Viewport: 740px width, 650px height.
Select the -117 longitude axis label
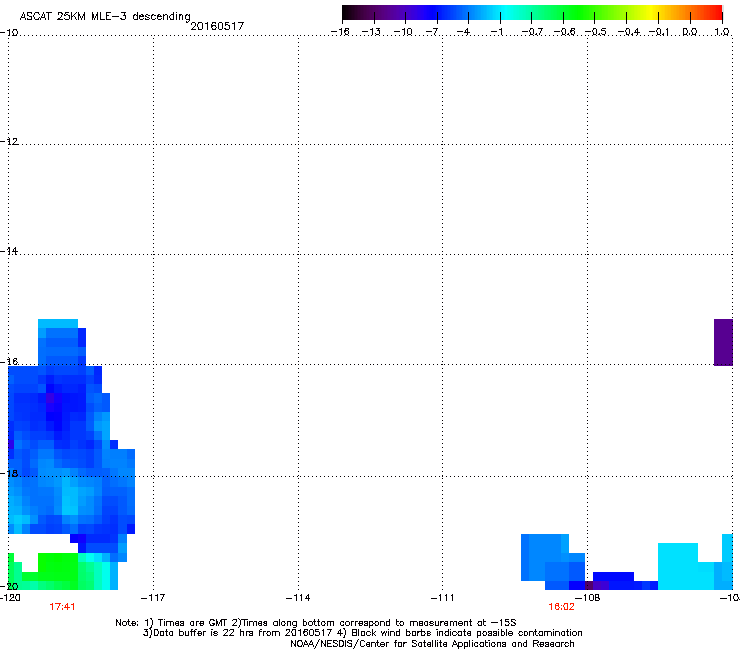(x=153, y=598)
